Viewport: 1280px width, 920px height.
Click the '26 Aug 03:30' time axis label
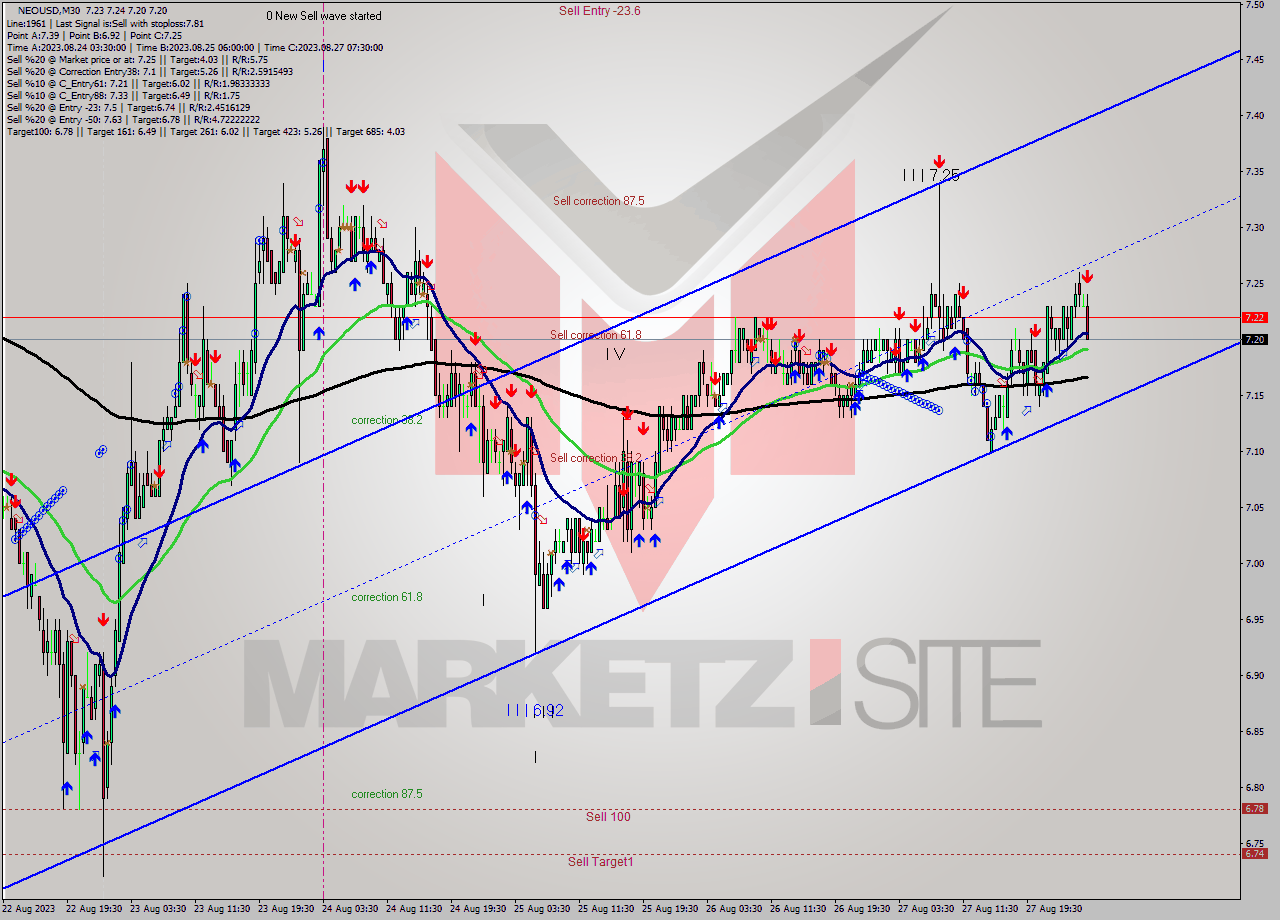pos(734,909)
